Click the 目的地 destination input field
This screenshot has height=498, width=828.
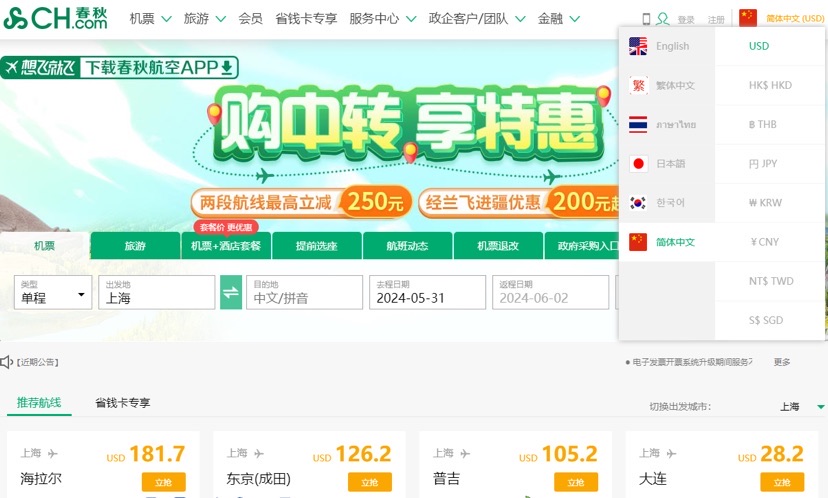click(x=304, y=292)
